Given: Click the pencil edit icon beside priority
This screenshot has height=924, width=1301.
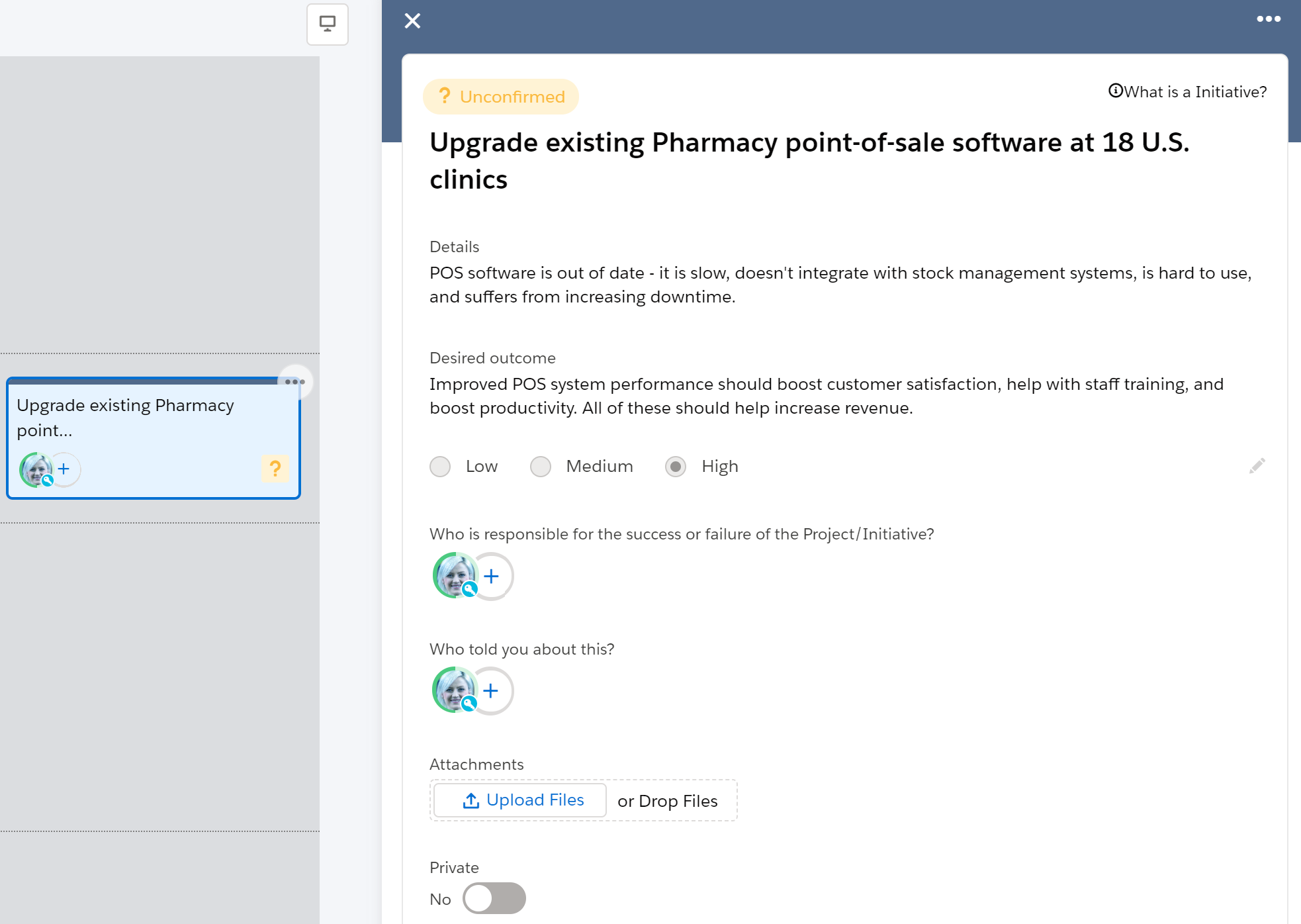Looking at the screenshot, I should click(x=1257, y=466).
